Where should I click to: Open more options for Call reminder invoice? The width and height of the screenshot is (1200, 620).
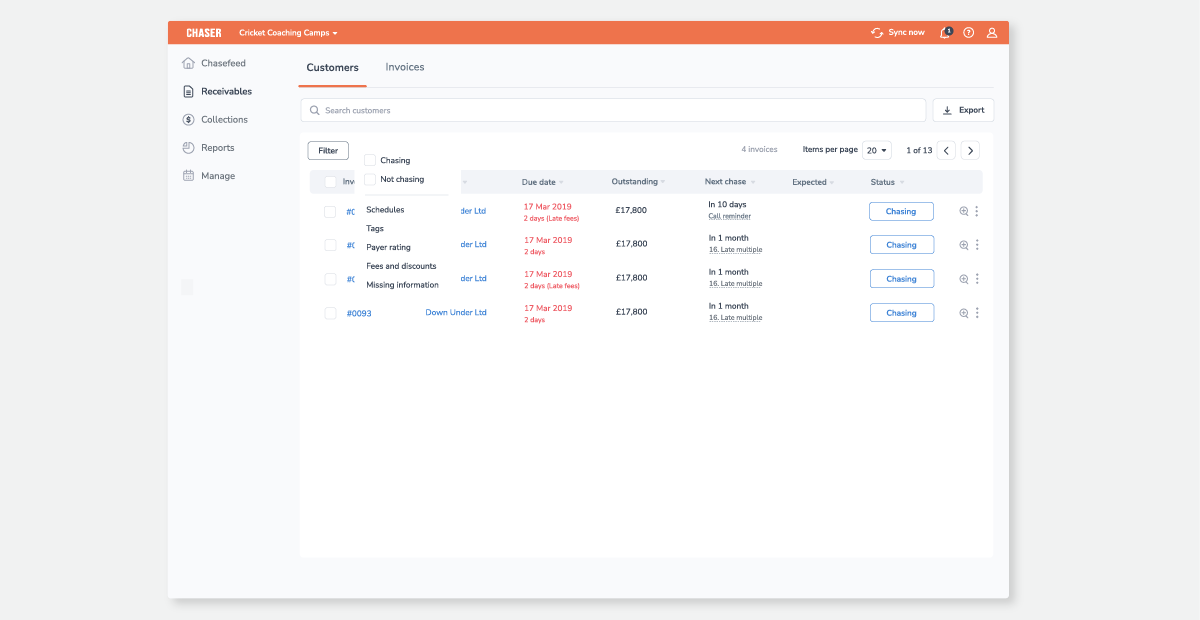[x=977, y=211]
